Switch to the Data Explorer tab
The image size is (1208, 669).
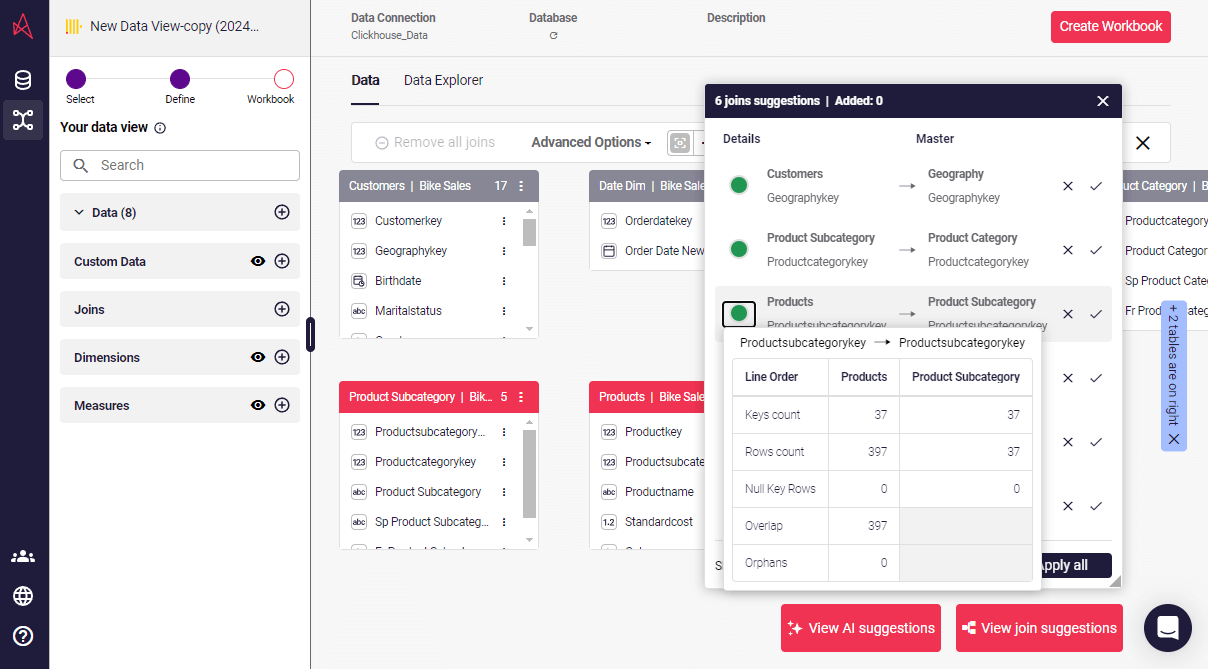pos(443,80)
